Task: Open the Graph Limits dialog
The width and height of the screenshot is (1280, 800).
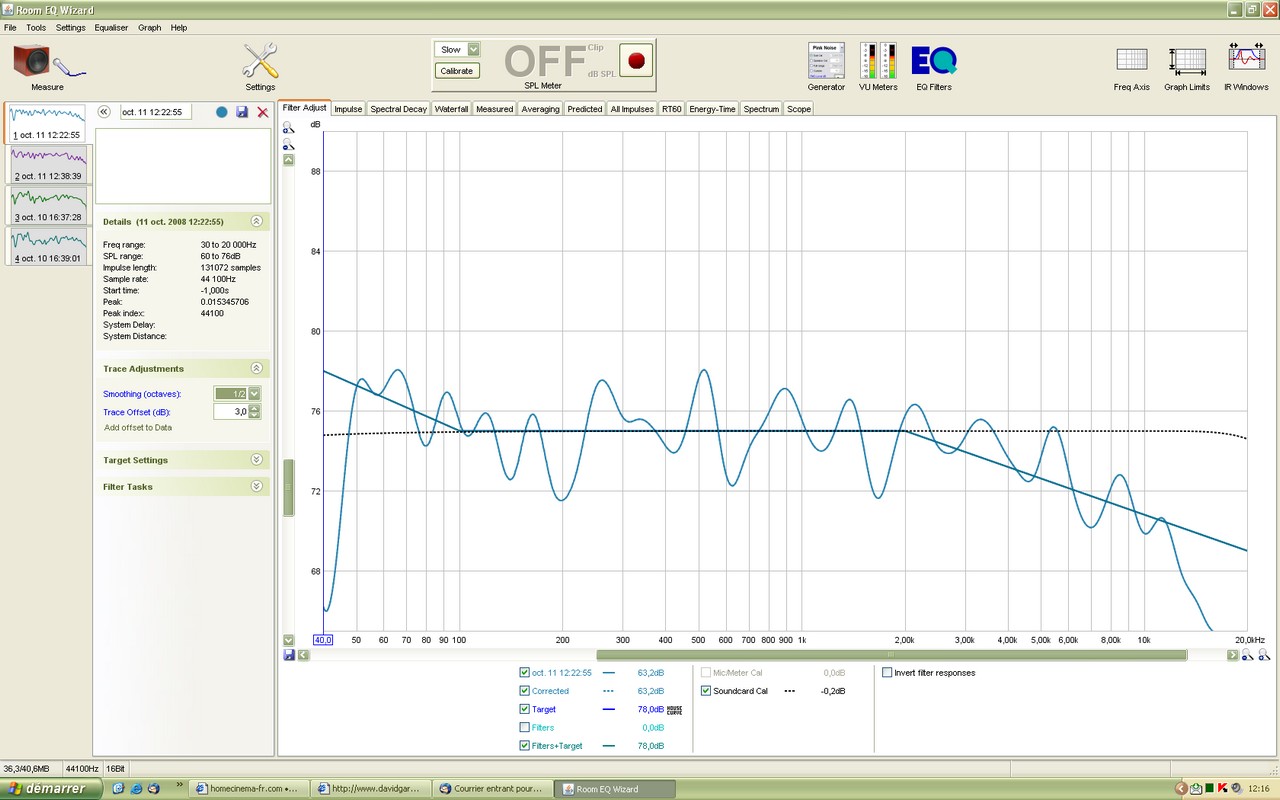Action: tap(1187, 61)
